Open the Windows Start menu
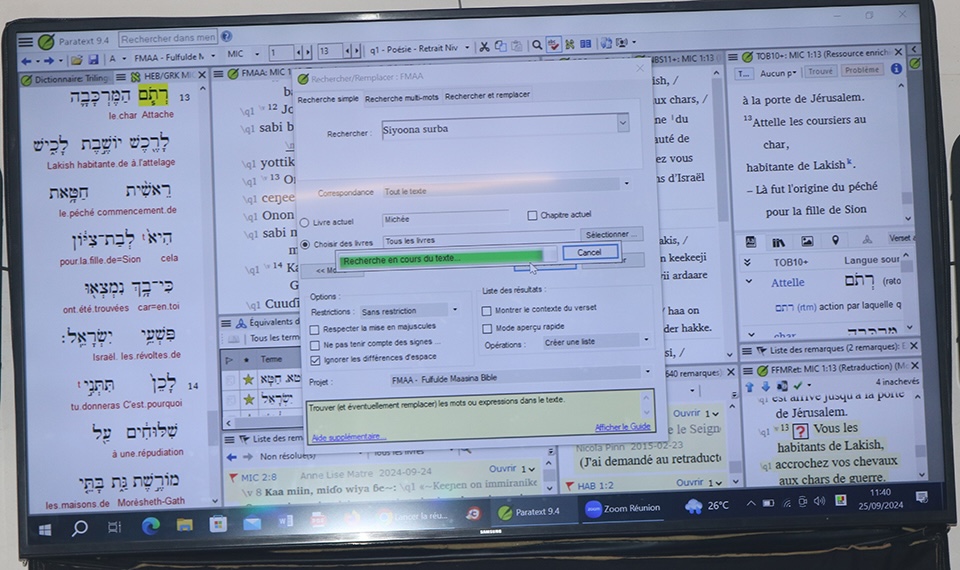 (x=45, y=530)
